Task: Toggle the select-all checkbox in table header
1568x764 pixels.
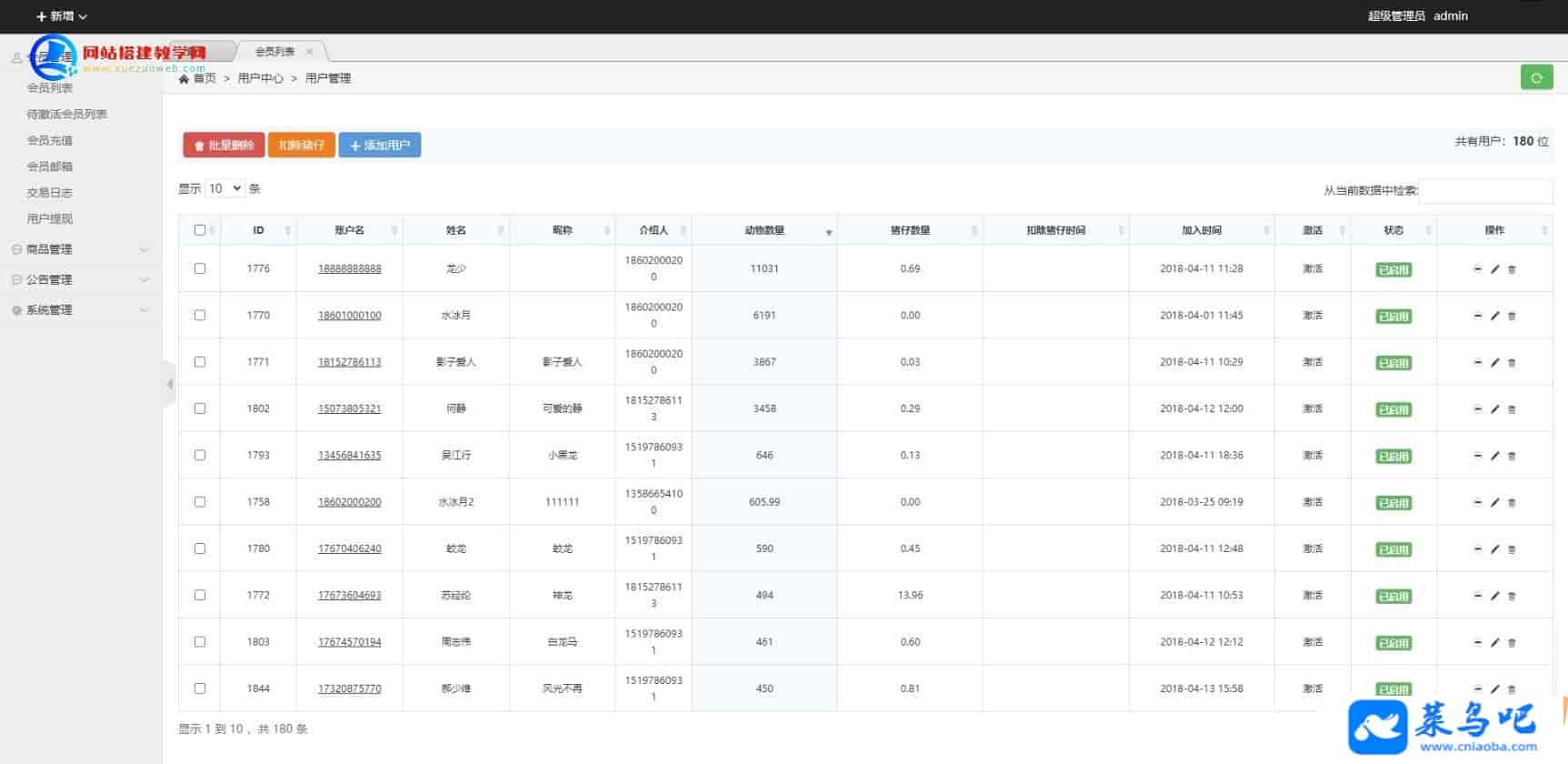Action: coord(200,230)
